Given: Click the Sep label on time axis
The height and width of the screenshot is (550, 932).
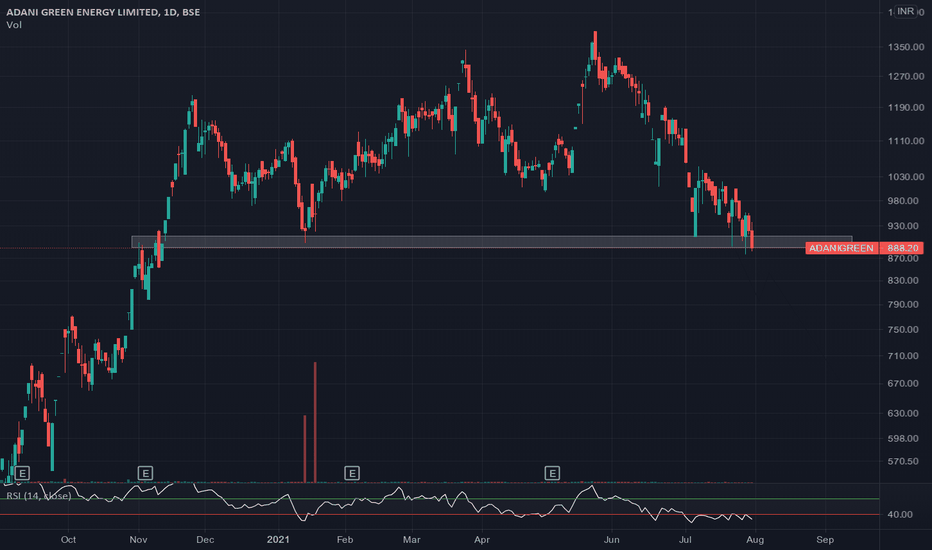Looking at the screenshot, I should pyautogui.click(x=825, y=540).
